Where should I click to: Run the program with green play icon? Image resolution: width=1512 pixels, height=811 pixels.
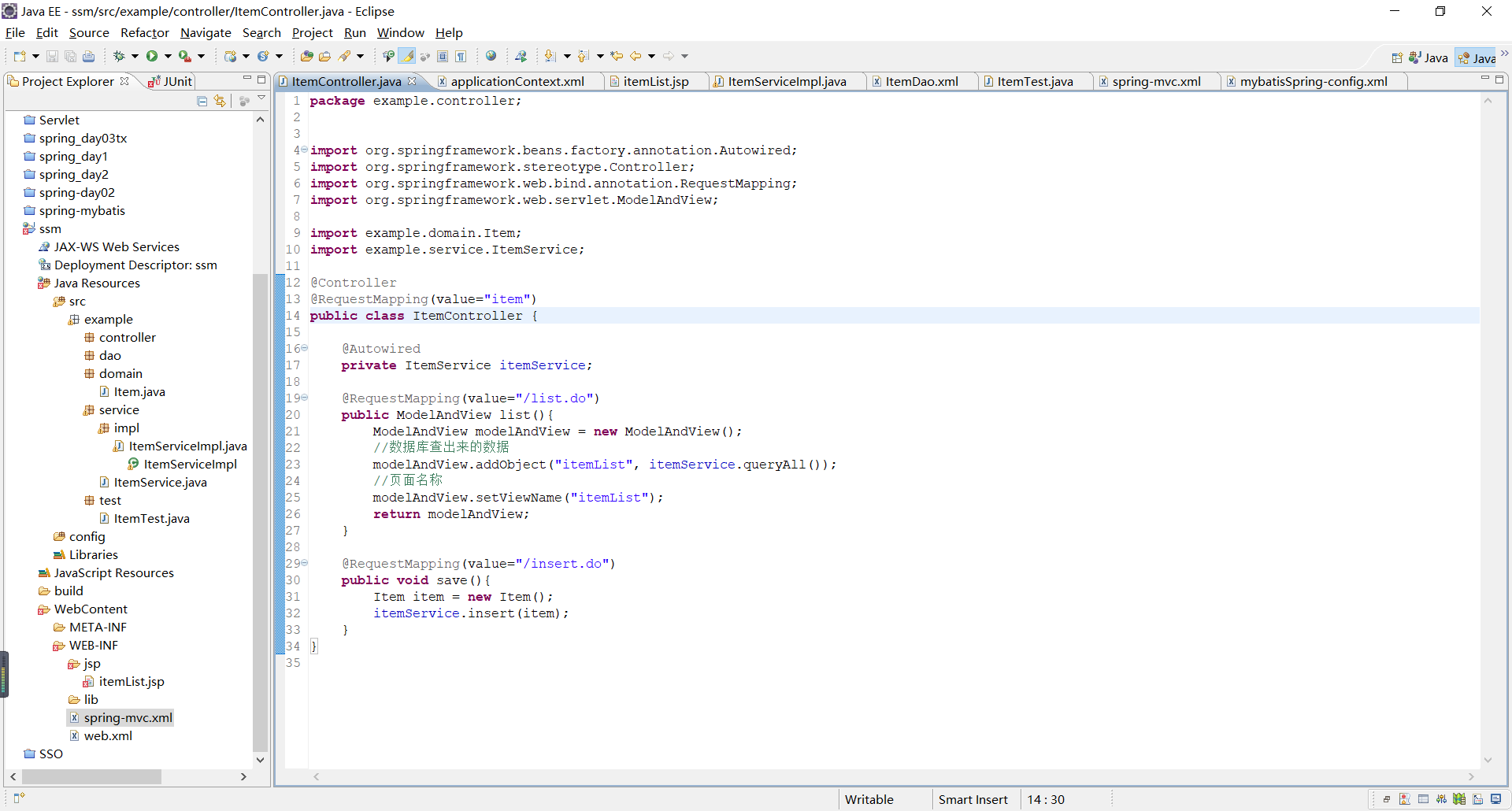click(152, 56)
